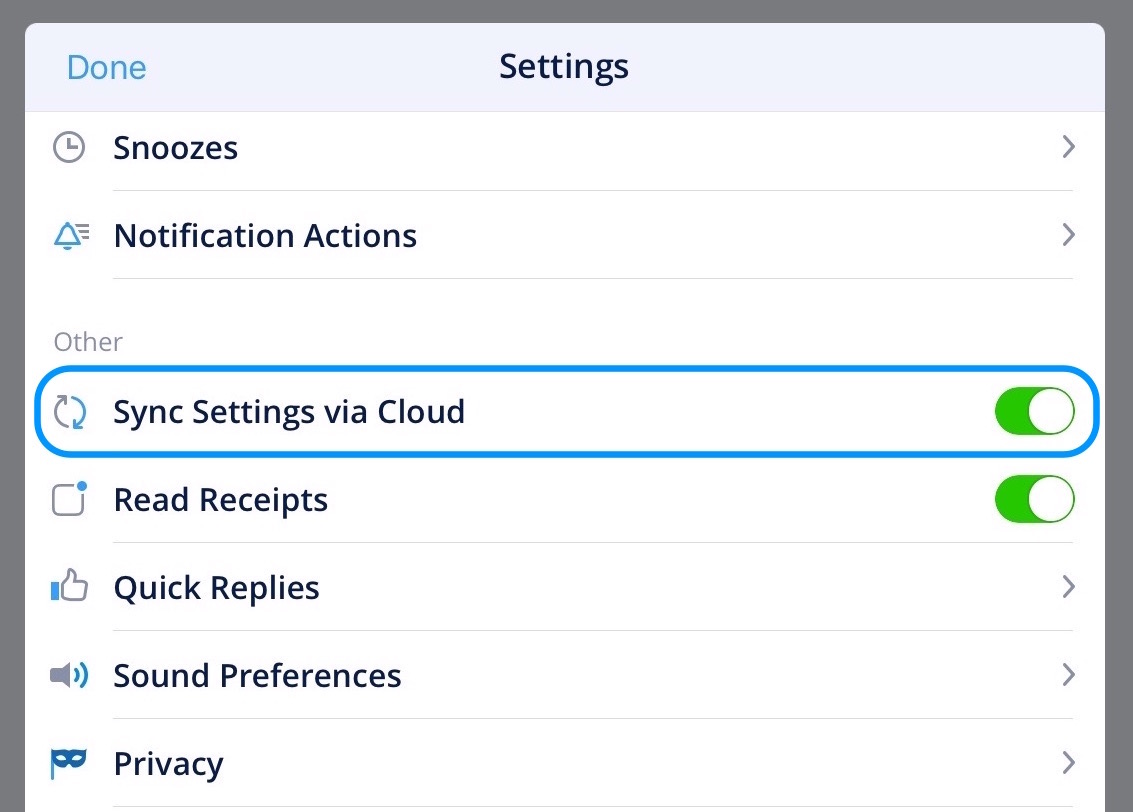Open the Quick Replies label
This screenshot has width=1133, height=812.
[x=216, y=588]
